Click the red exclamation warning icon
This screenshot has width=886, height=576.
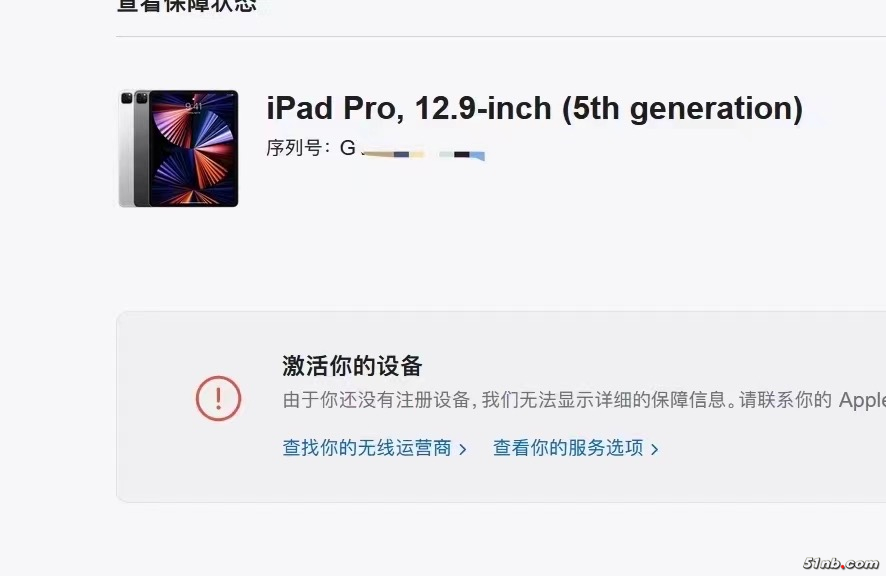218,398
